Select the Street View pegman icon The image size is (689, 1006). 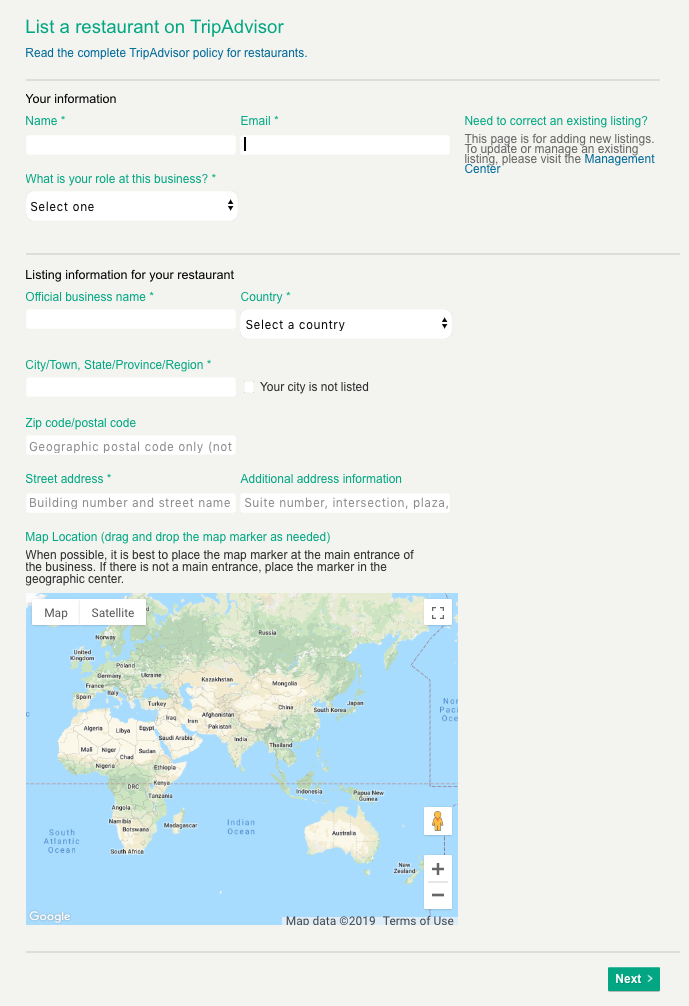click(x=438, y=821)
